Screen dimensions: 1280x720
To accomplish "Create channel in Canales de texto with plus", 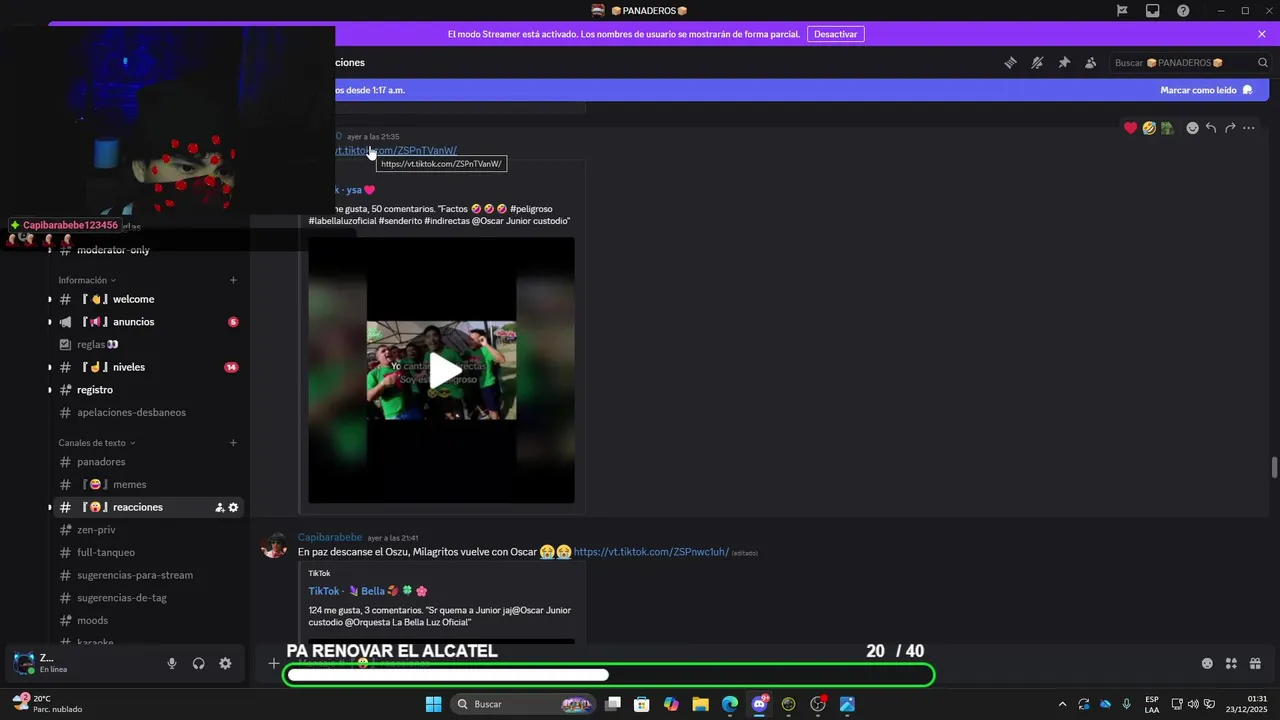I will [x=233, y=443].
